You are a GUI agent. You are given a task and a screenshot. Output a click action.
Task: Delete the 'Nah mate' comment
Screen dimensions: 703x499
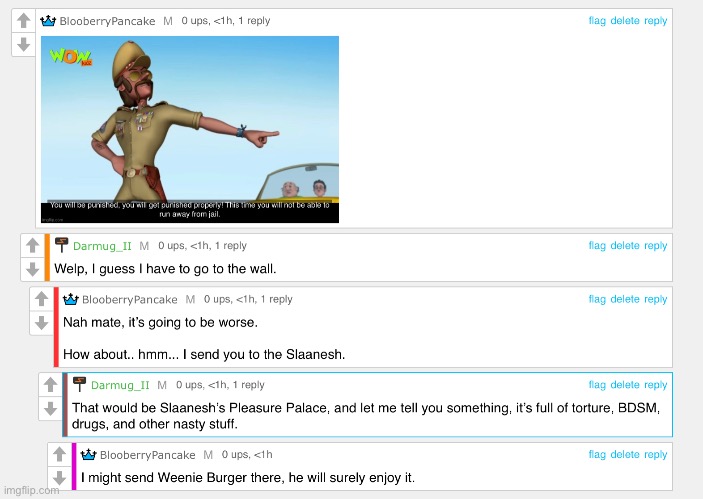625,299
